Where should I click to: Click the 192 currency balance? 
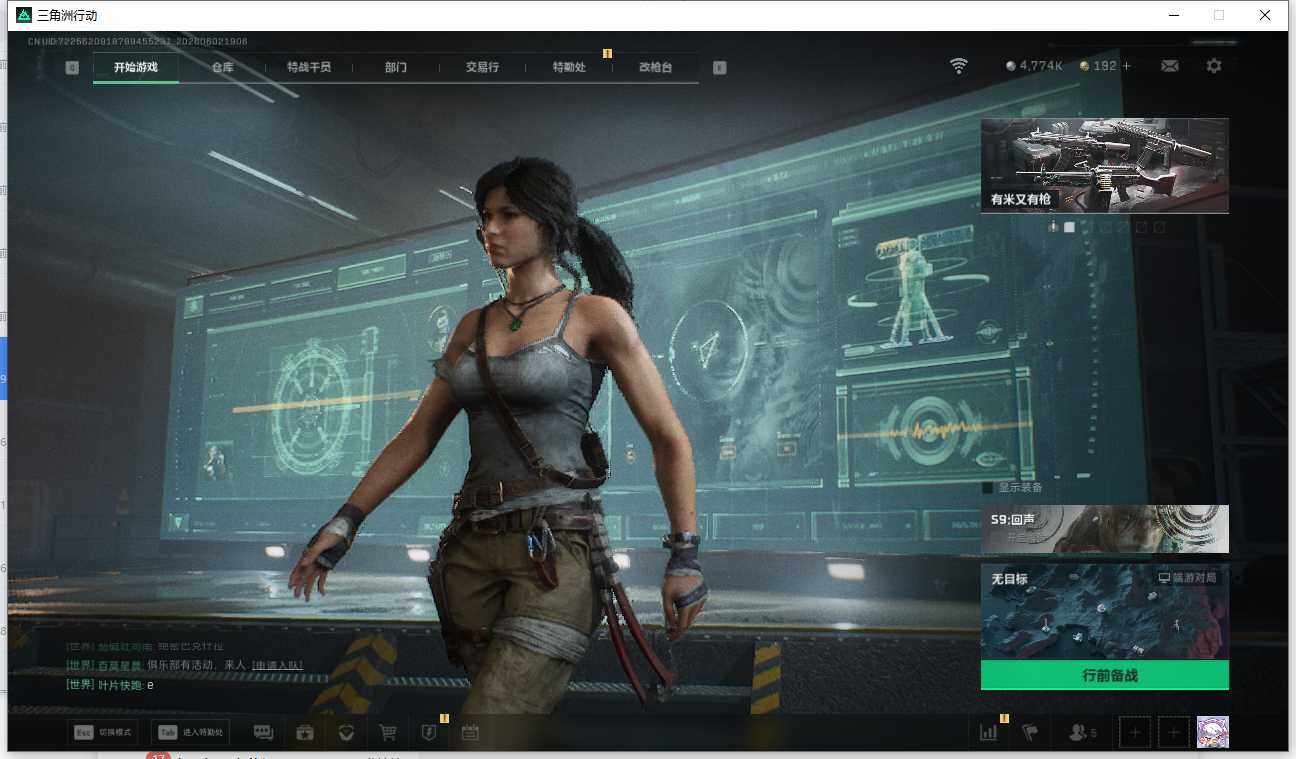pyautogui.click(x=1105, y=66)
